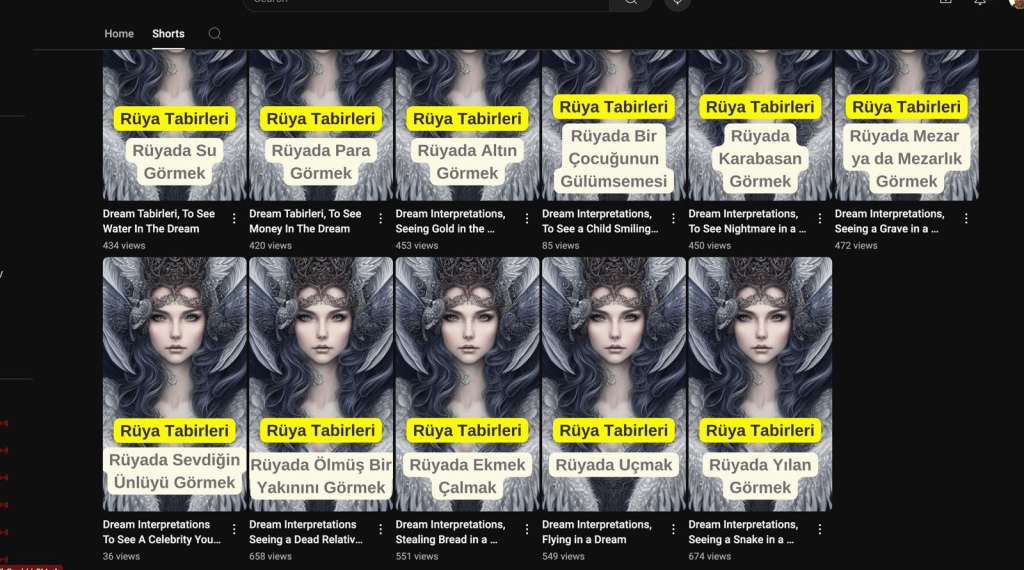Open options menu for Seeing a Grave short
1024x570 pixels.
pyautogui.click(x=966, y=219)
